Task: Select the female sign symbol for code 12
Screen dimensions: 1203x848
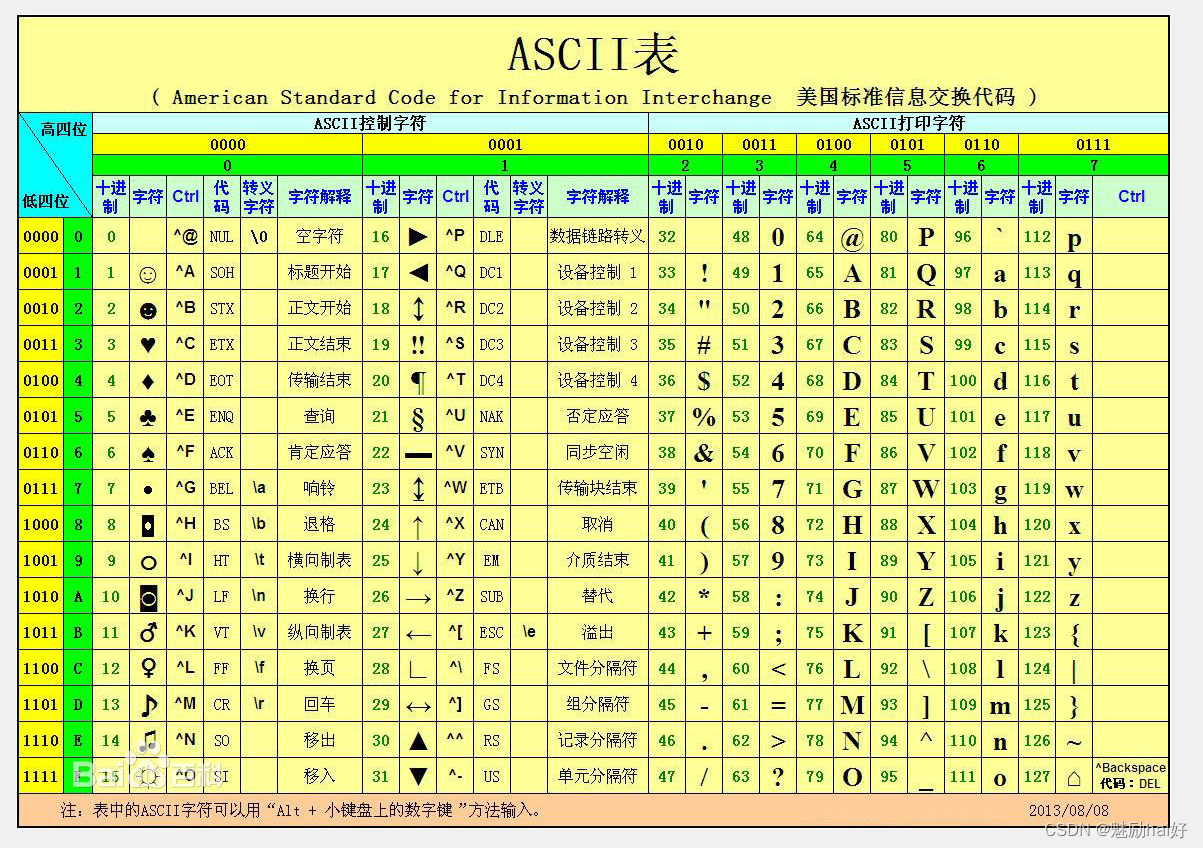Action: coord(148,668)
